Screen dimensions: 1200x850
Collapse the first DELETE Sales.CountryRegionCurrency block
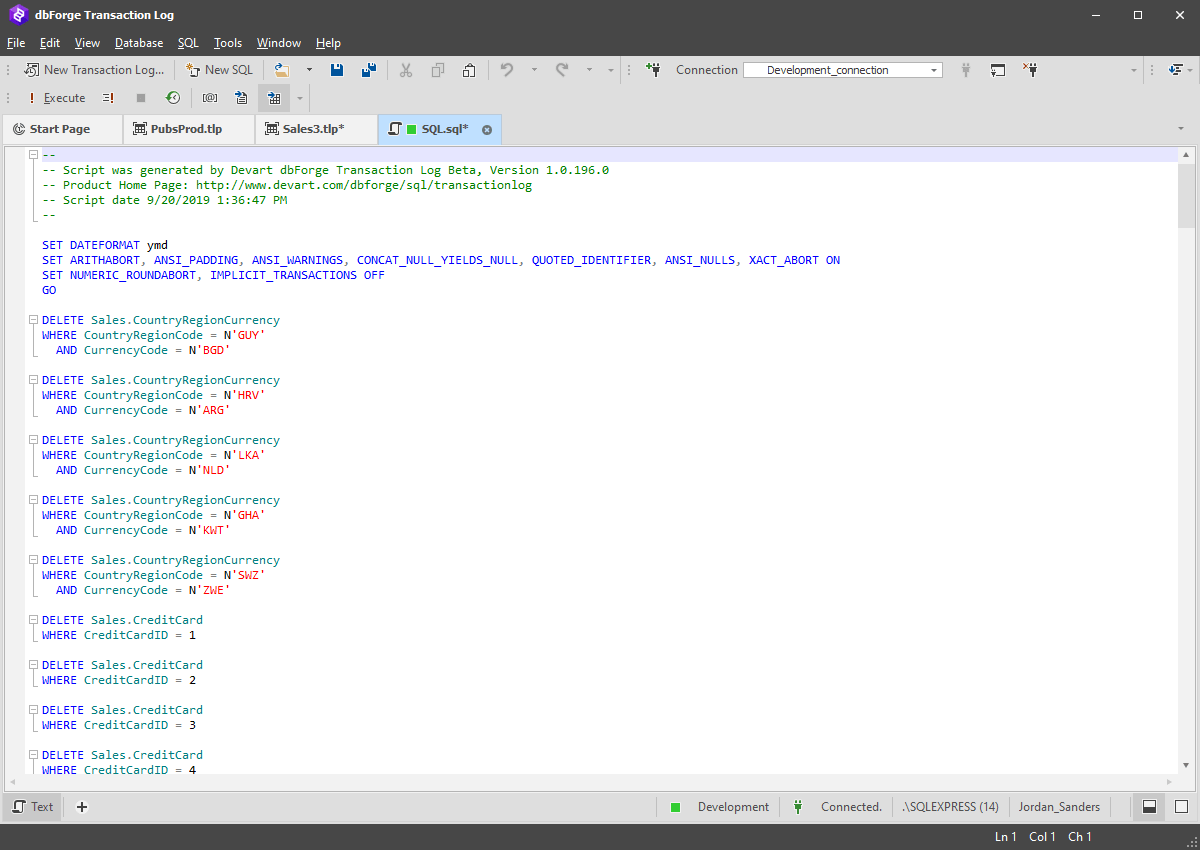[33, 320]
